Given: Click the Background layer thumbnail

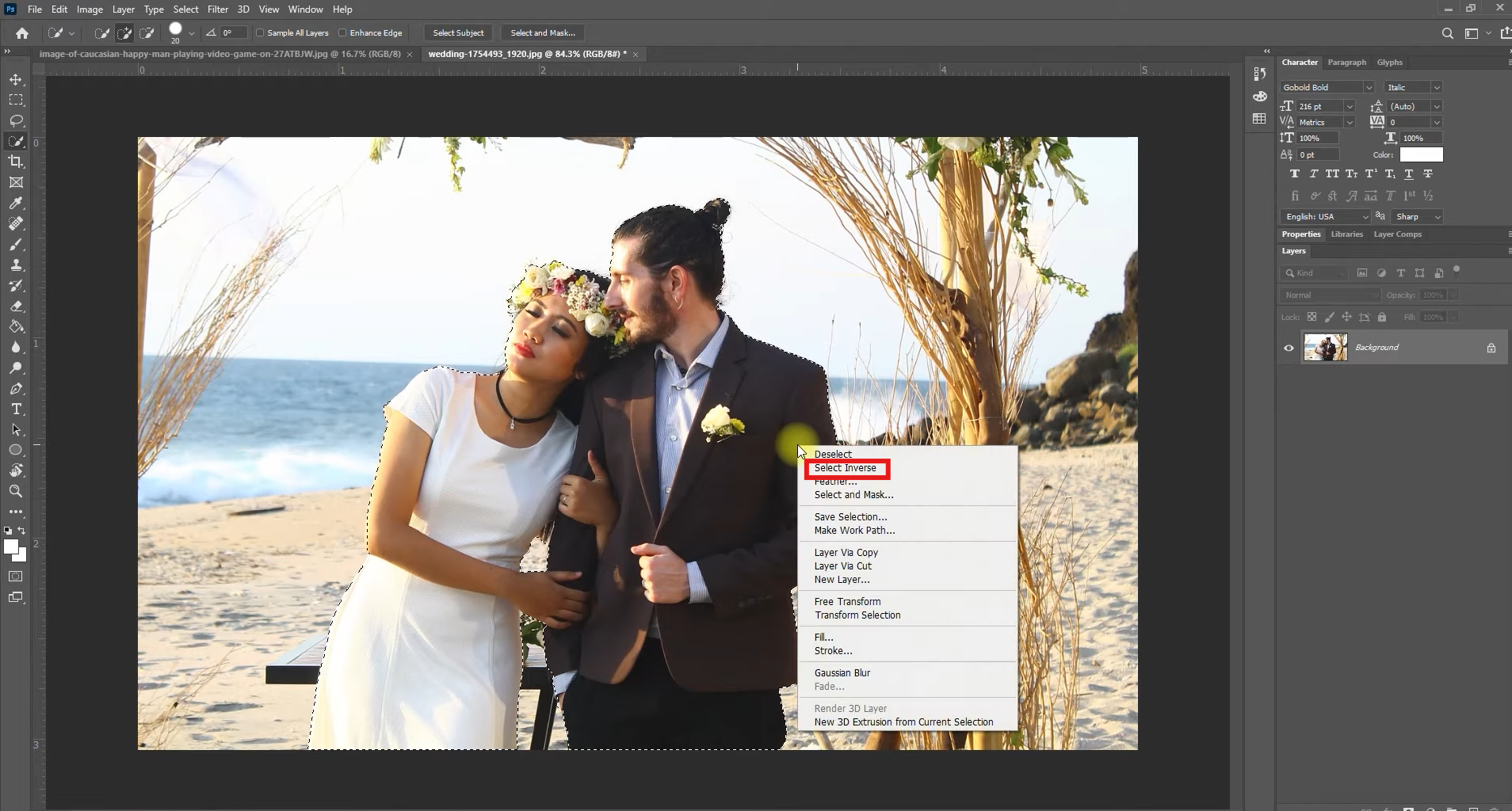Looking at the screenshot, I should click(1325, 348).
